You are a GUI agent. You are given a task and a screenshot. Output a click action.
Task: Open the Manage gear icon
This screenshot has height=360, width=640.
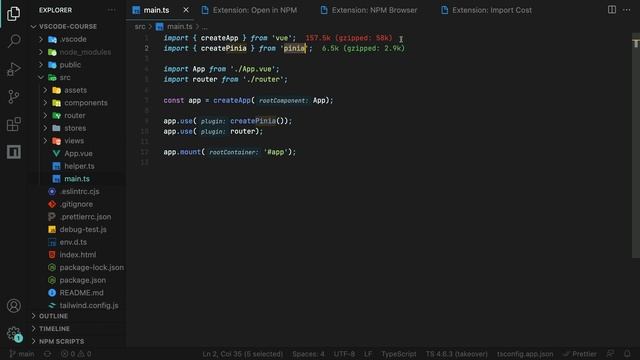point(13,333)
